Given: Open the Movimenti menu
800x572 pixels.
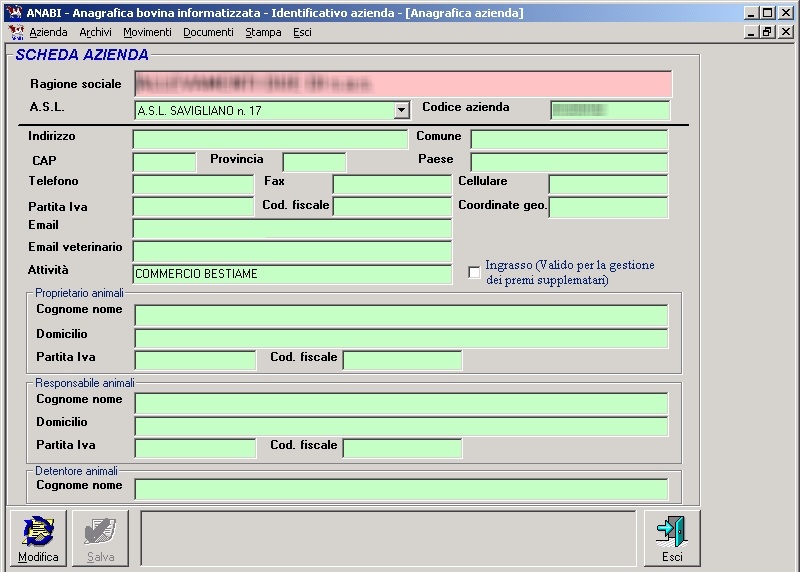Looking at the screenshot, I should tap(147, 32).
